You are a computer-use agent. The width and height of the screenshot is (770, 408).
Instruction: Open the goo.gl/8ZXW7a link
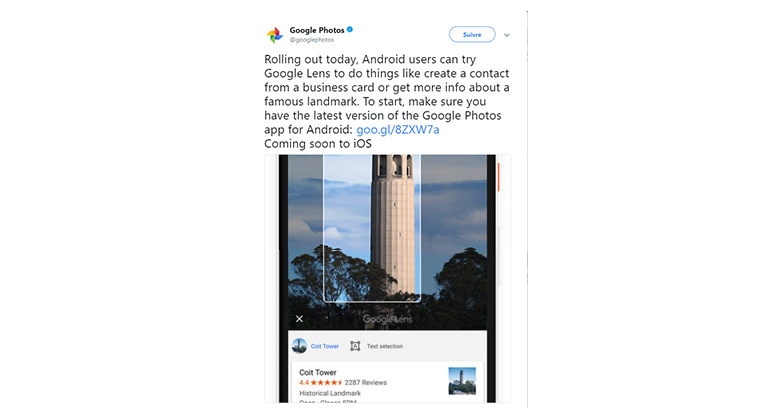coord(398,130)
